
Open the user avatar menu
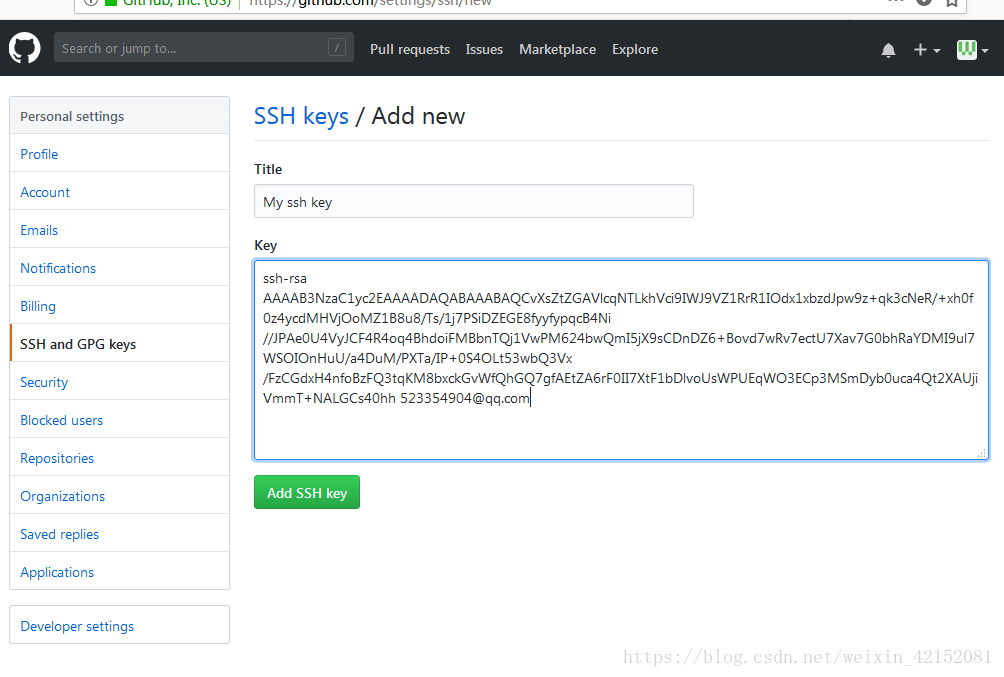[x=972, y=50]
